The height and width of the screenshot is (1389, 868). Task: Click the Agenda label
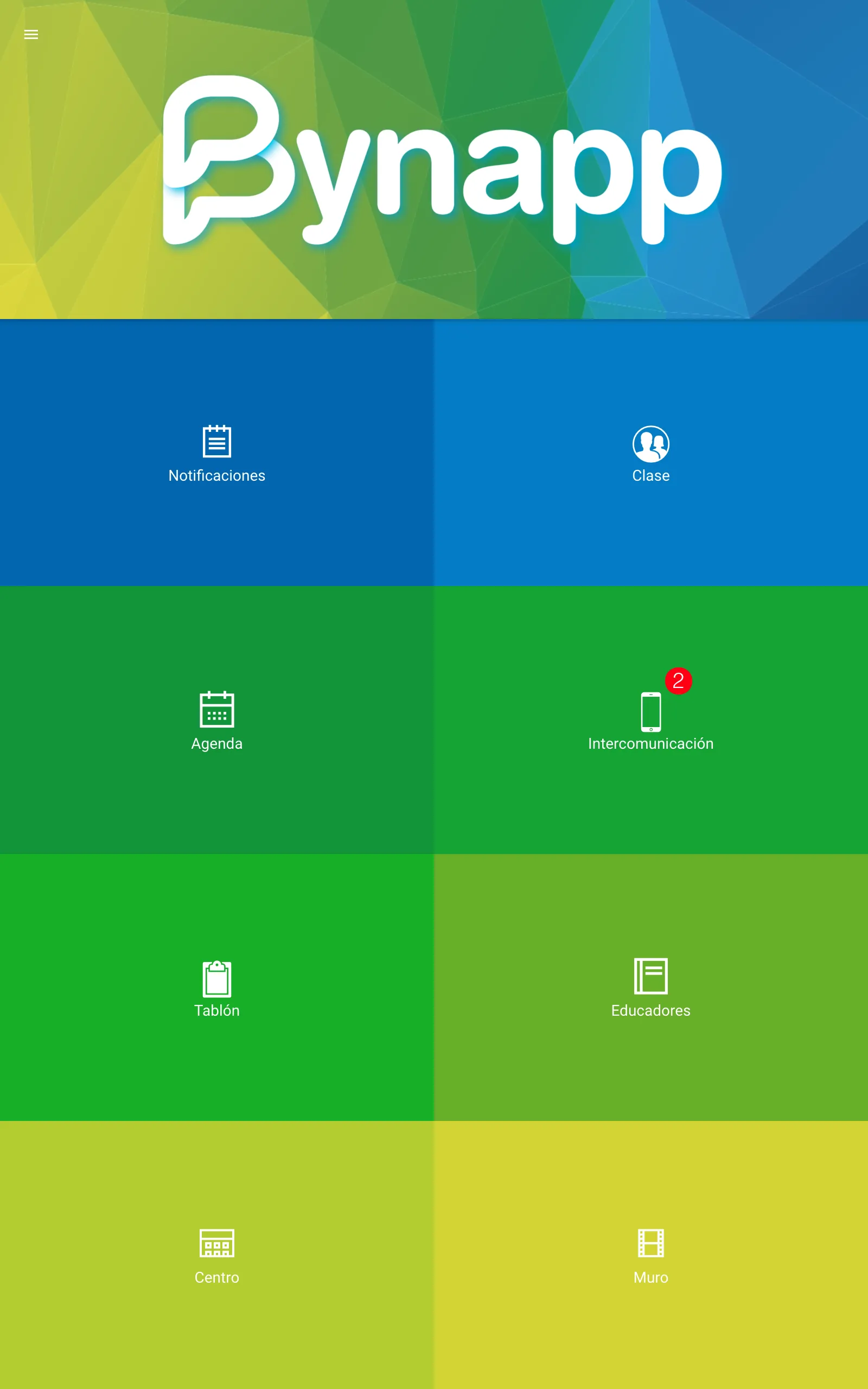point(217,744)
